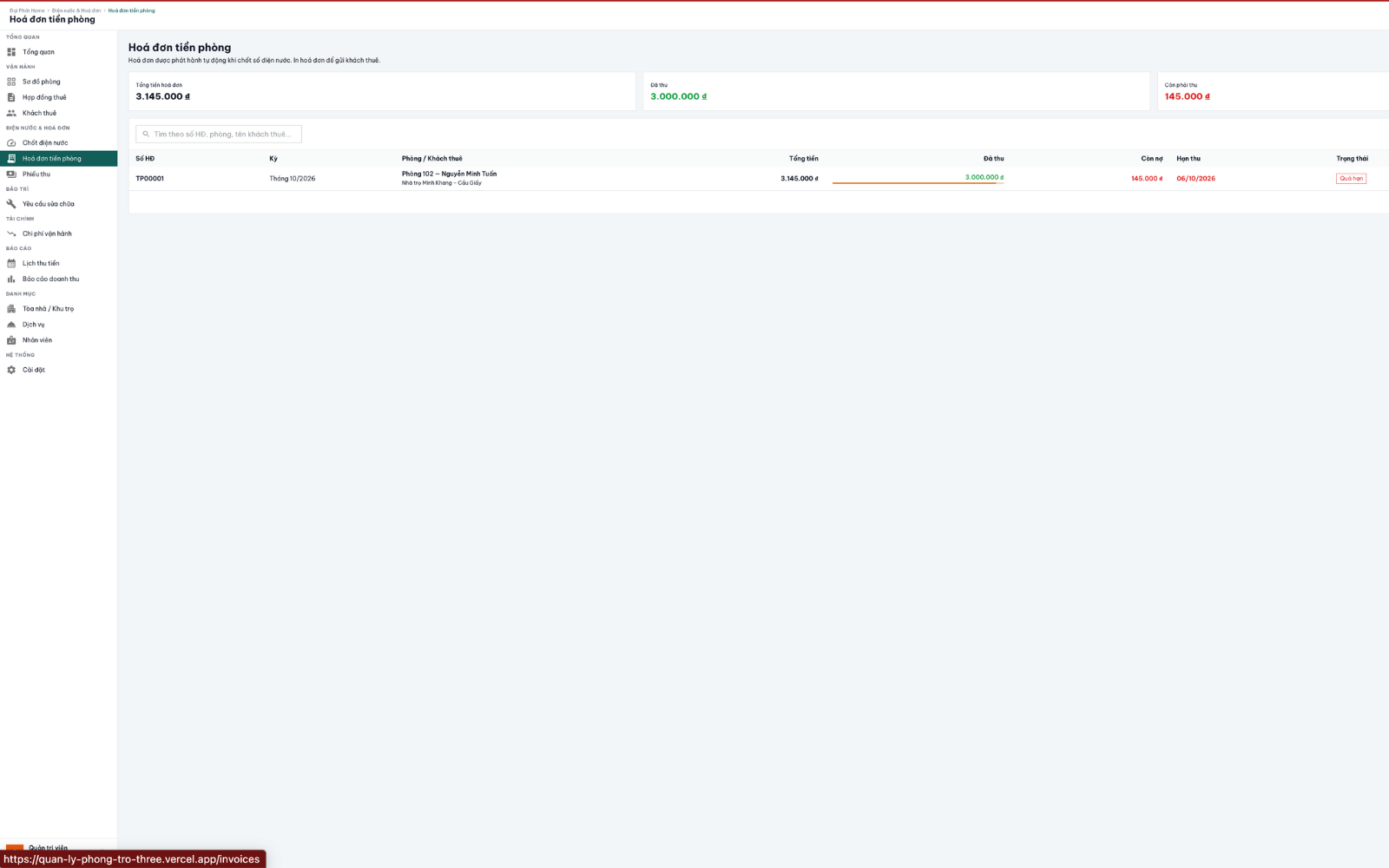The image size is (1389, 868).
Task: Focus the invoice search input field
Action: click(x=219, y=135)
